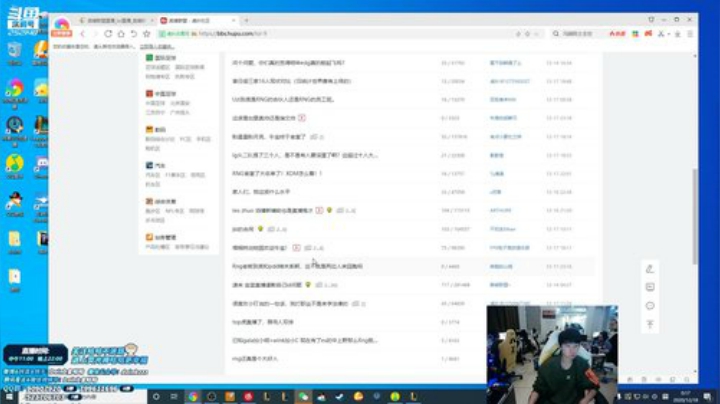Switch to the colorful browser taskbar icon

coord(193,397)
